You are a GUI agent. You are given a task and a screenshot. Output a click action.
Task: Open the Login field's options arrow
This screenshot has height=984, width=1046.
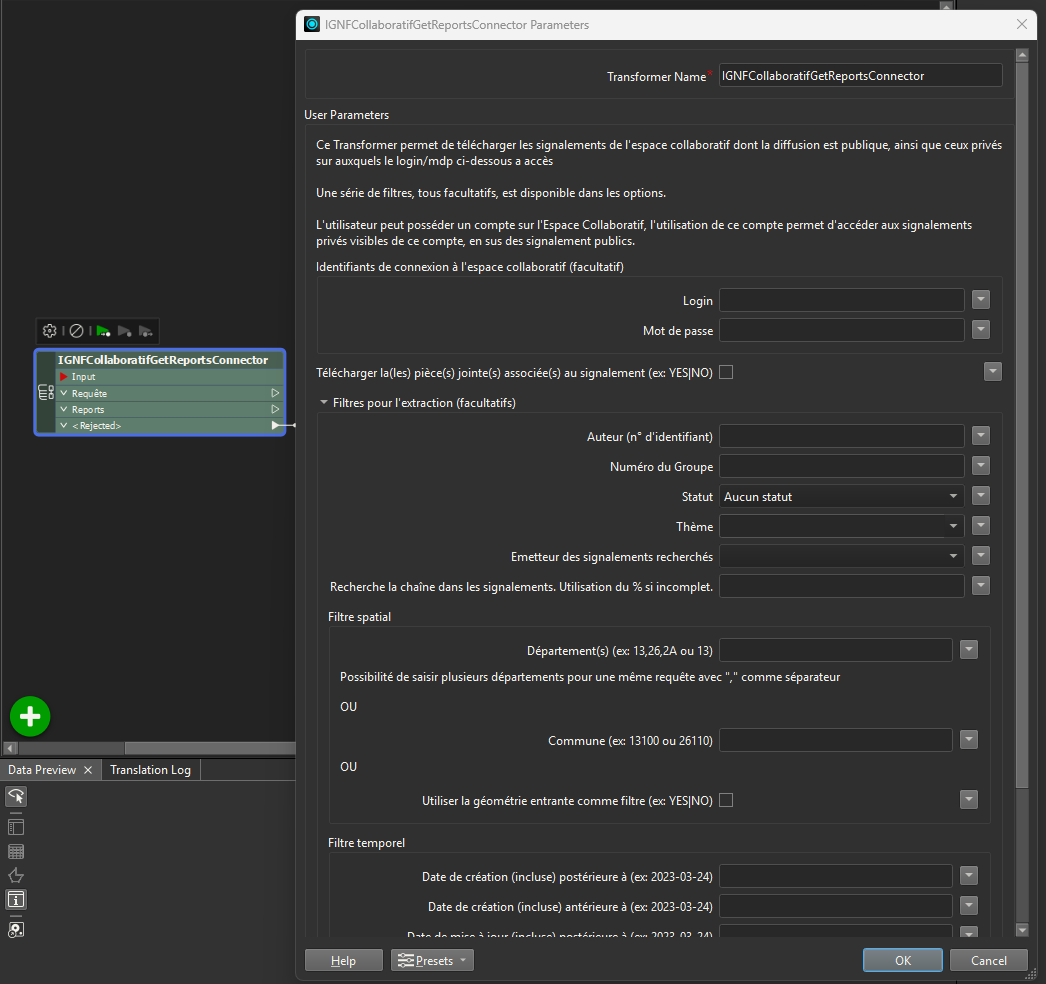click(981, 300)
